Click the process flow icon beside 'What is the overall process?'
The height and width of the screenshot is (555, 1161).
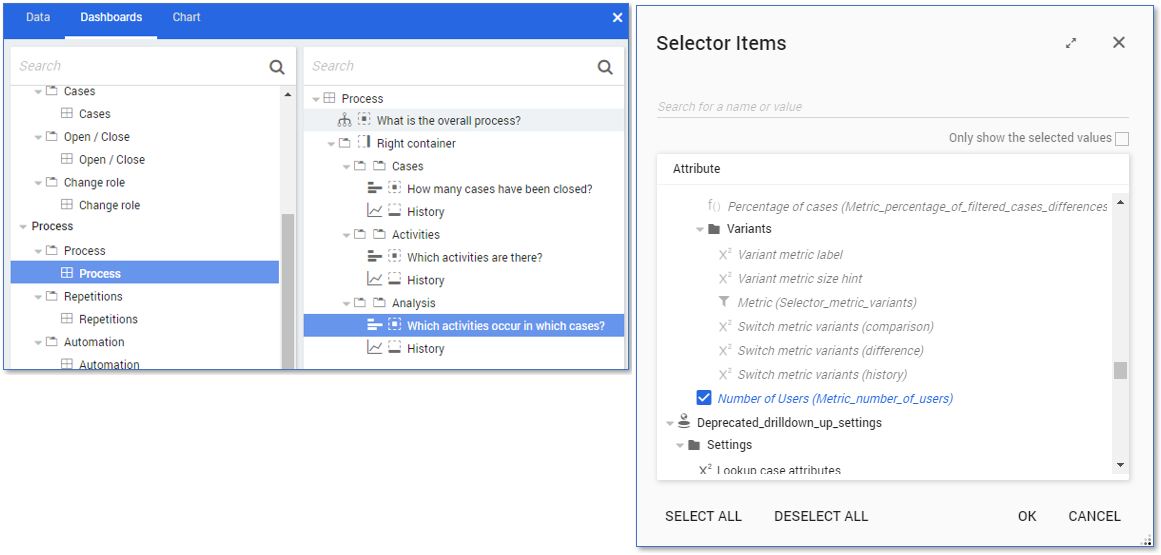coord(345,121)
